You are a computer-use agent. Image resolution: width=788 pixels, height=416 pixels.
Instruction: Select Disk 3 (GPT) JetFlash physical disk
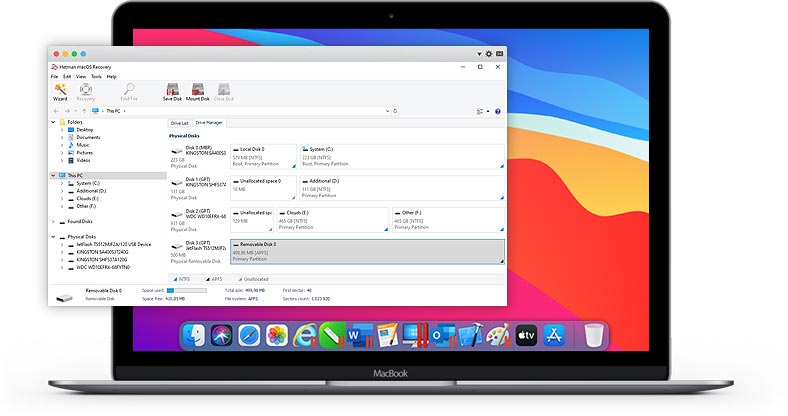pyautogui.click(x=199, y=252)
